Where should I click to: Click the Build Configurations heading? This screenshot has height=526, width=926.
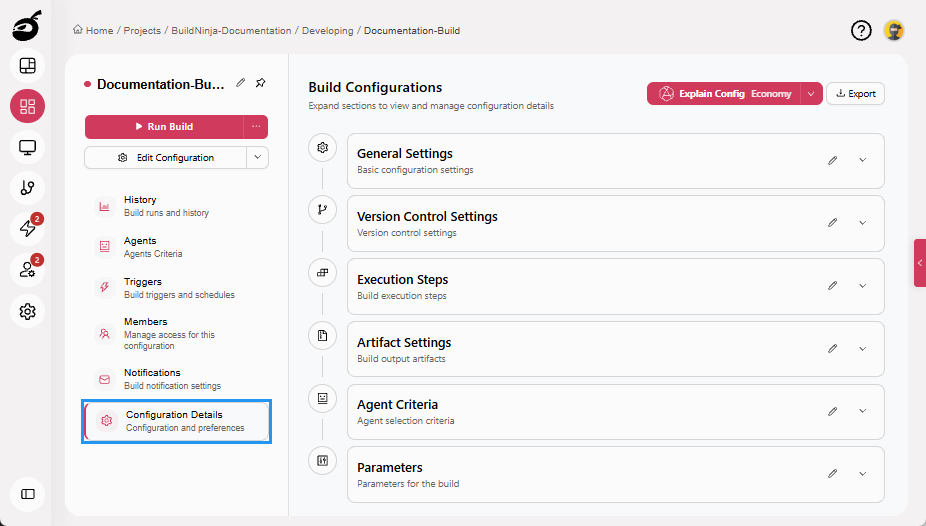pyautogui.click(x=375, y=87)
